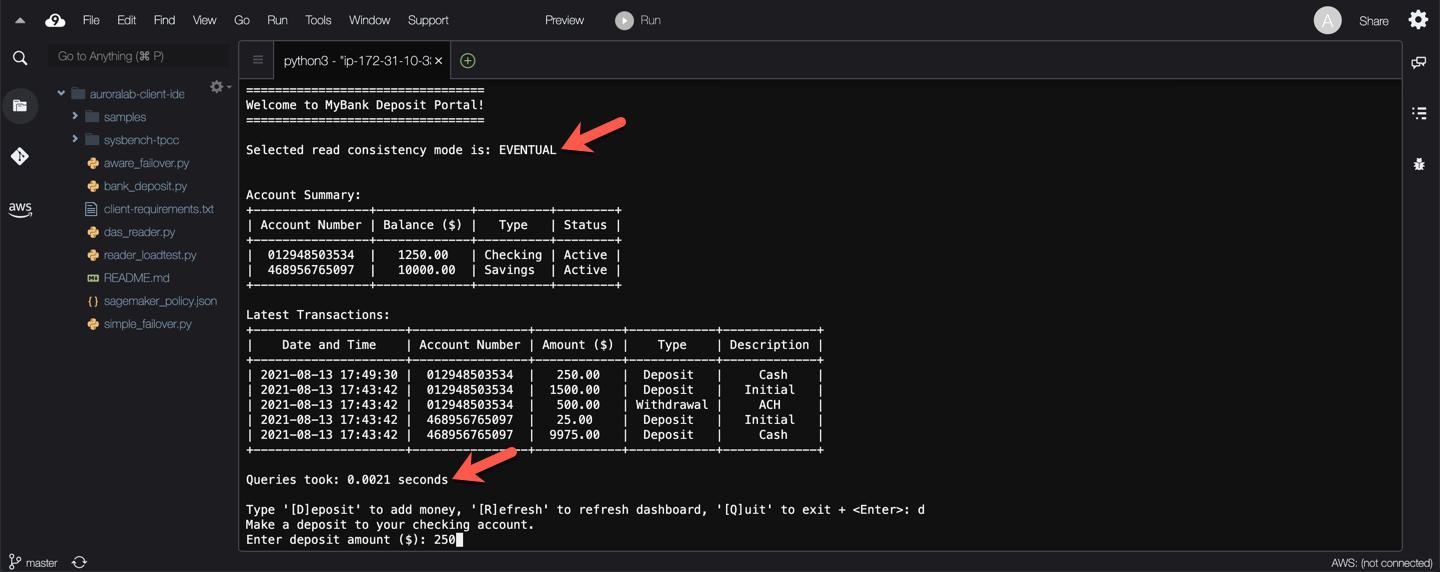Viewport: 1440px width, 572px height.
Task: Open the Outline panel icon
Action: click(x=1419, y=113)
